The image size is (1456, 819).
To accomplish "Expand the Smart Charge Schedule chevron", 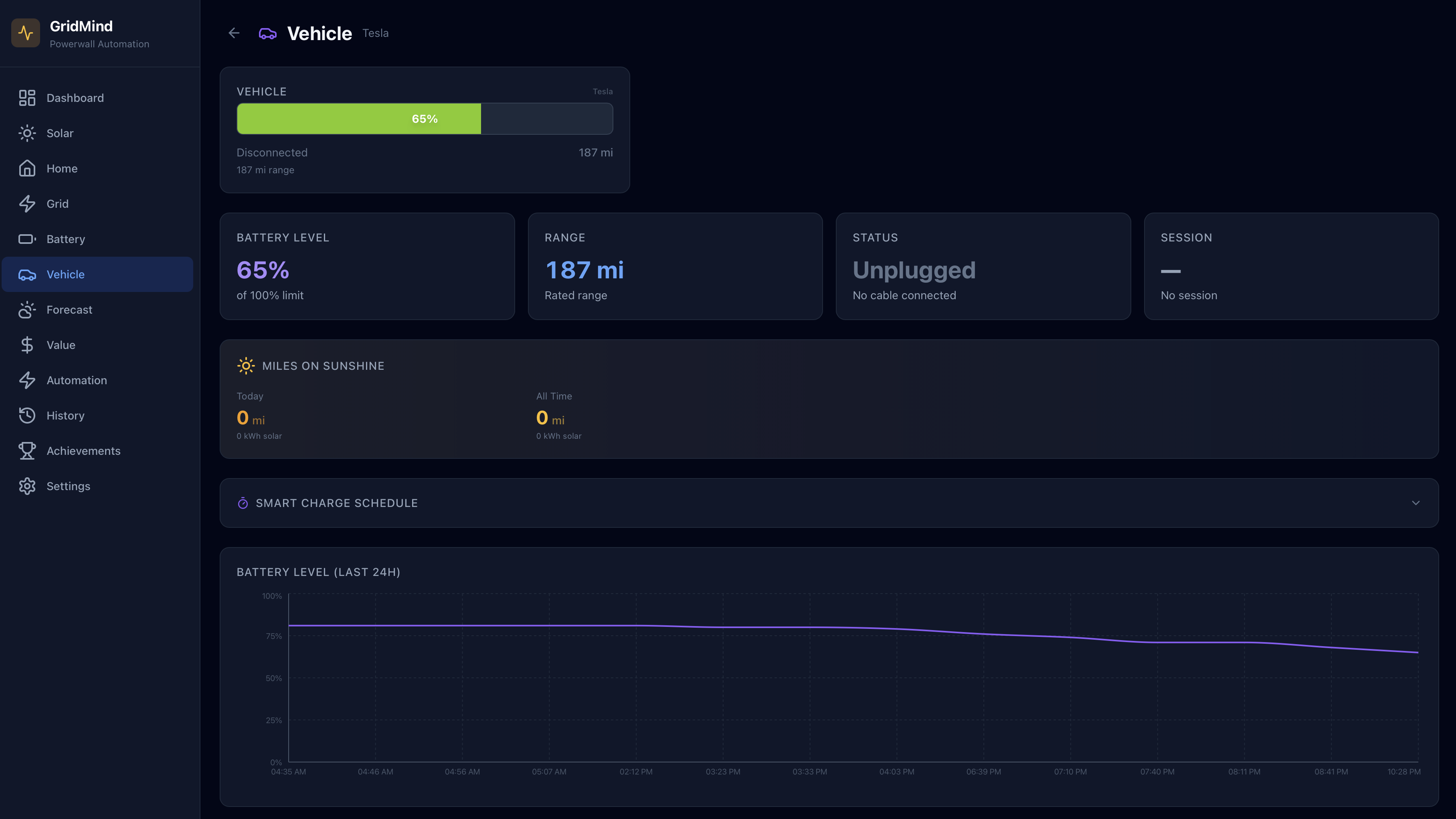I will (x=1415, y=503).
